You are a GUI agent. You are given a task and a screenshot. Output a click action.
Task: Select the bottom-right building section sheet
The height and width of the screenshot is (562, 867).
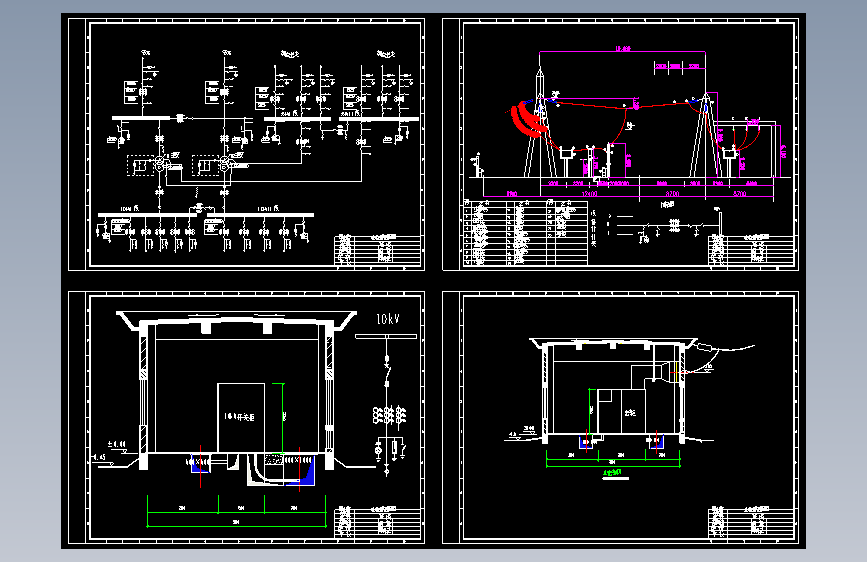point(620,418)
